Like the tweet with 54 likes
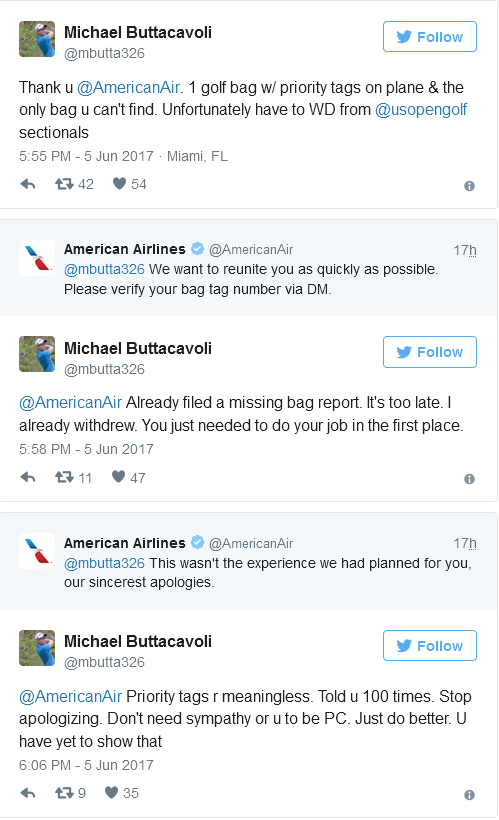The height and width of the screenshot is (820, 499). 119,184
